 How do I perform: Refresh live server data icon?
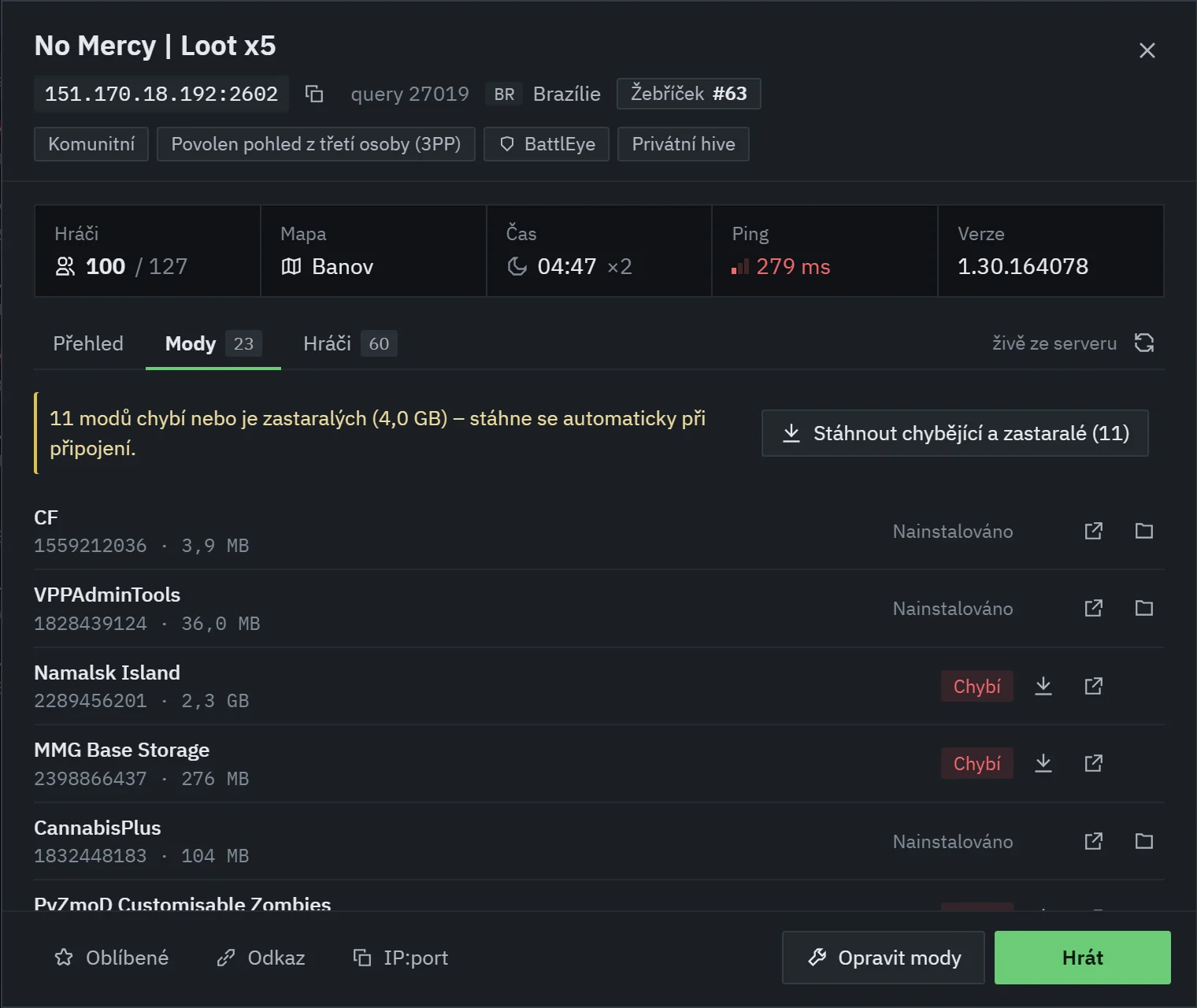click(x=1144, y=343)
